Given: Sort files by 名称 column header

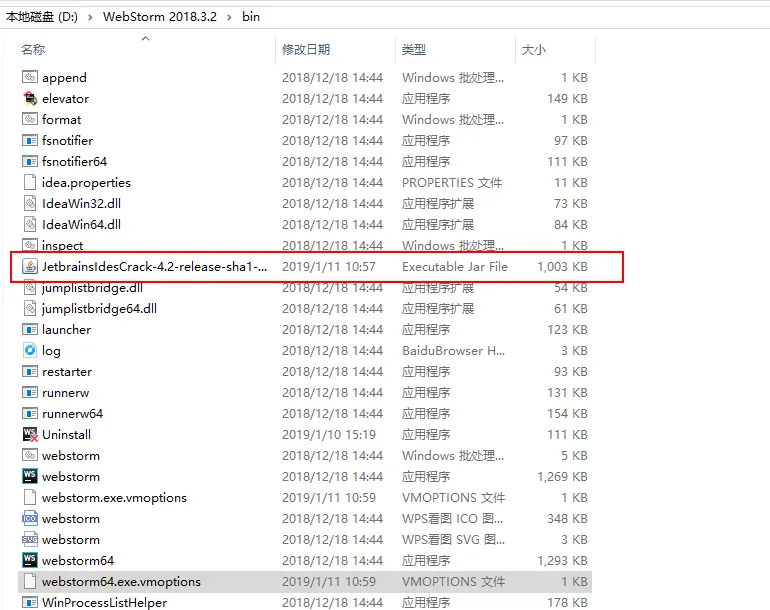Looking at the screenshot, I should pos(33,50).
